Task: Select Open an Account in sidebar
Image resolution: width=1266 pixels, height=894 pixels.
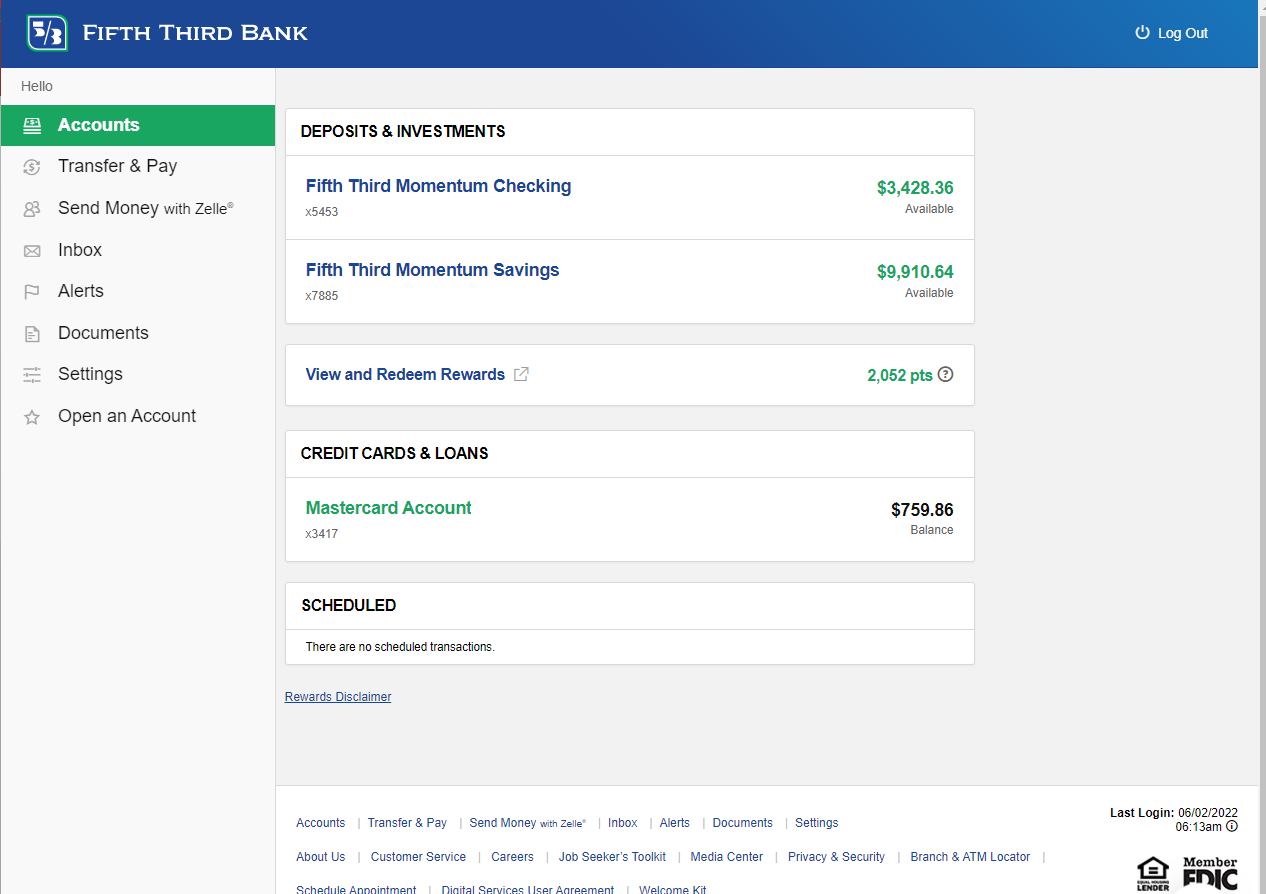Action: [137, 416]
